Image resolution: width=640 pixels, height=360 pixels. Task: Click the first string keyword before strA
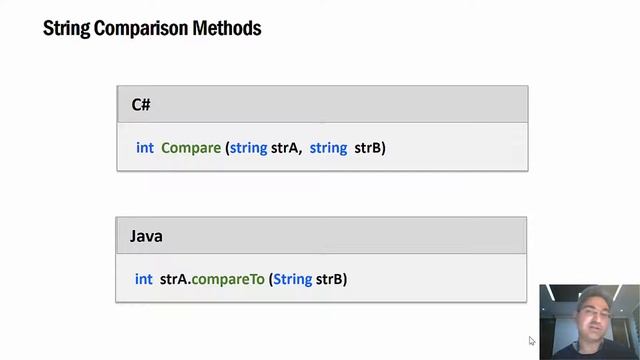coord(249,148)
